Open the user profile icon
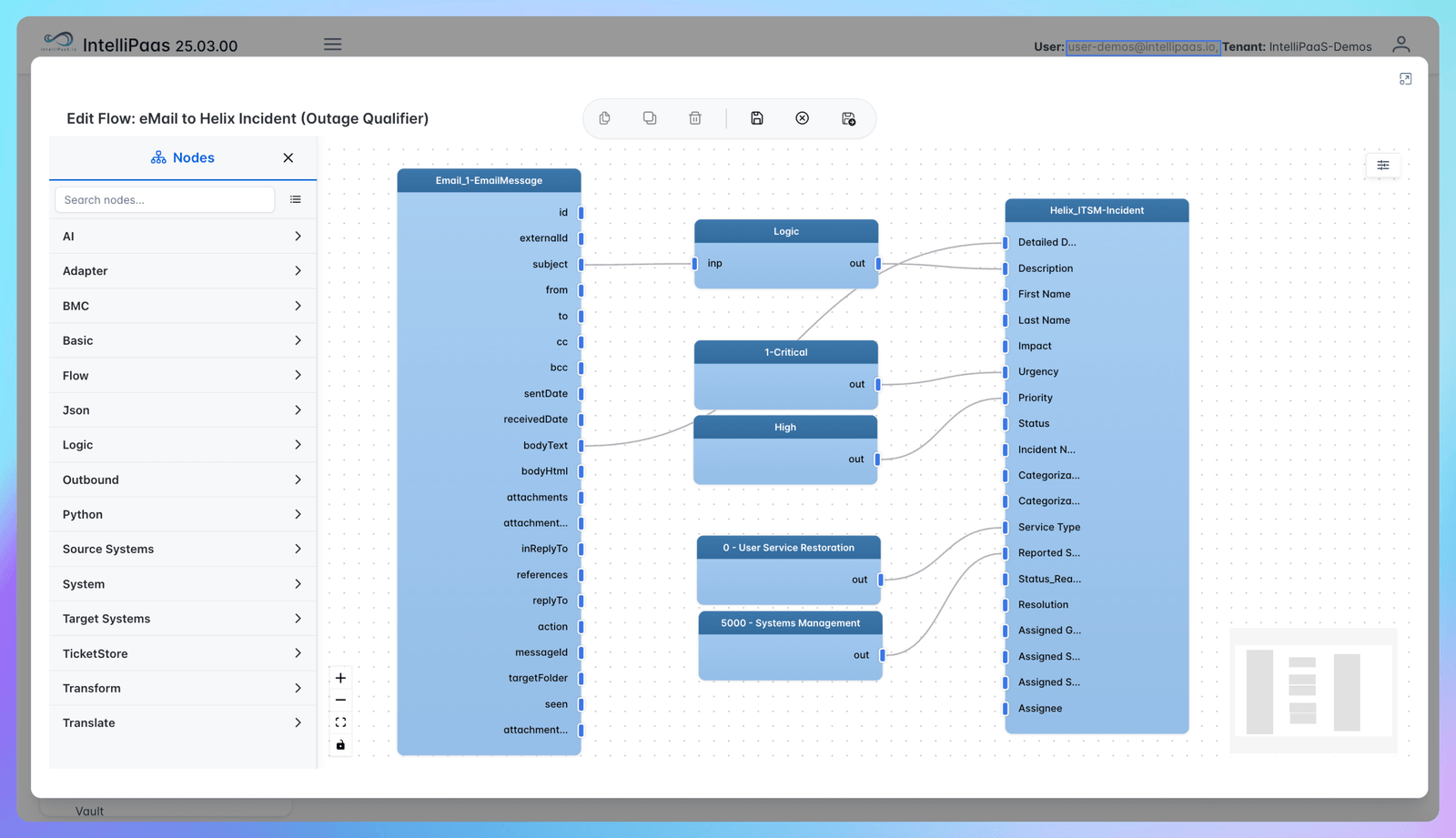The width and height of the screenshot is (1456, 838). pos(1400,43)
